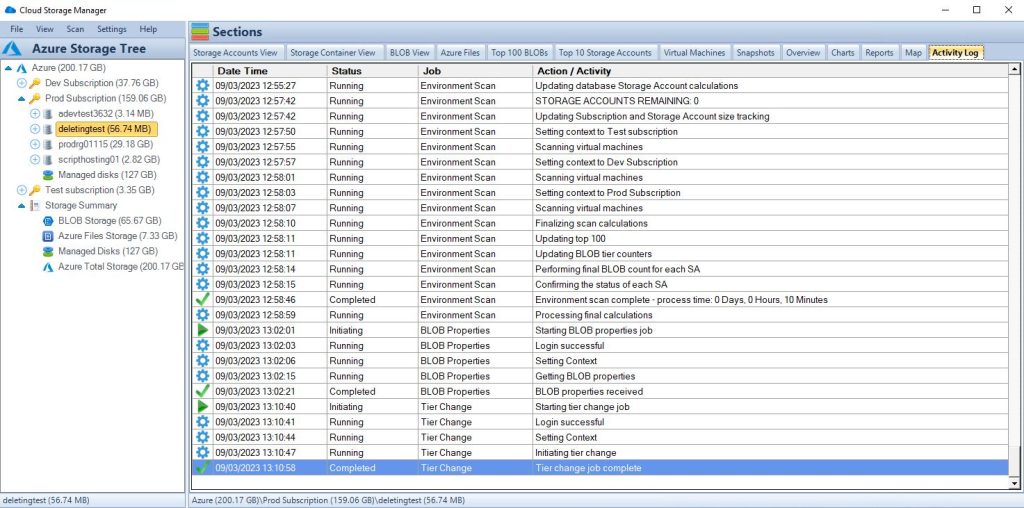
Task: Click the checkmark icon on 'Environment scan complete' row
Action: (202, 299)
